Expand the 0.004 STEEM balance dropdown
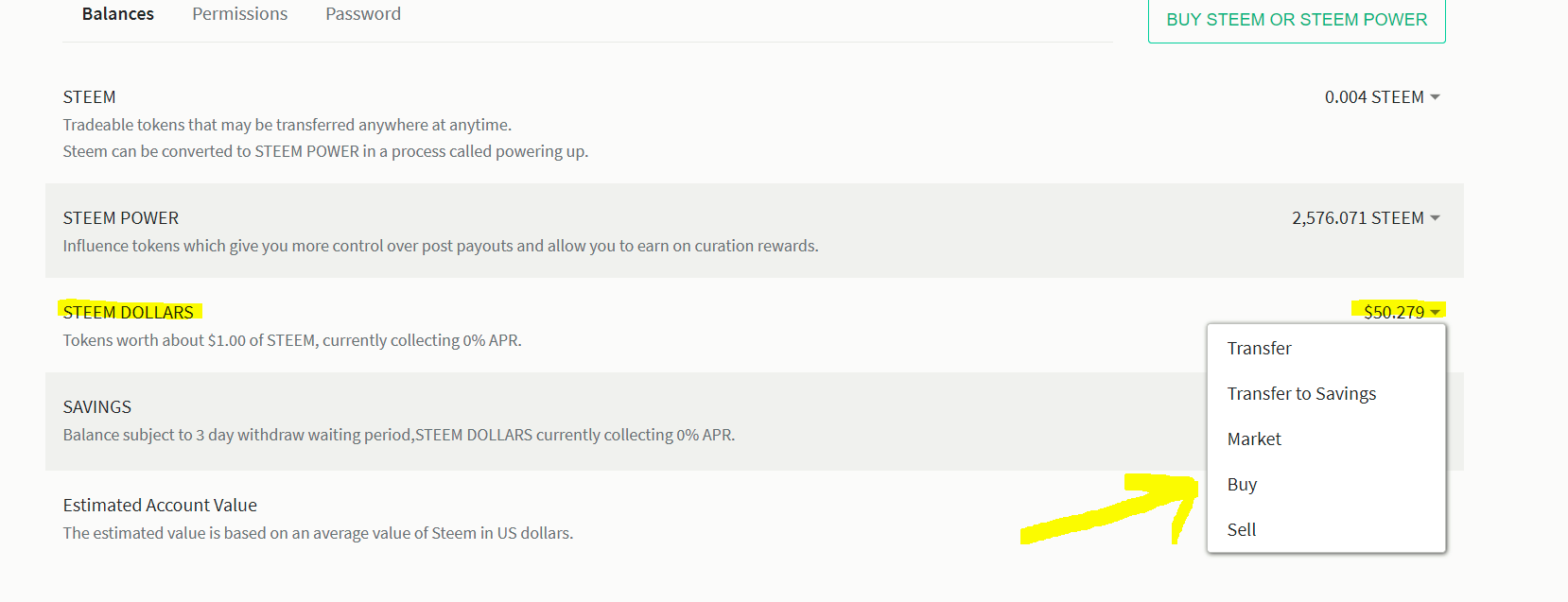This screenshot has width=1568, height=602. click(x=1382, y=97)
